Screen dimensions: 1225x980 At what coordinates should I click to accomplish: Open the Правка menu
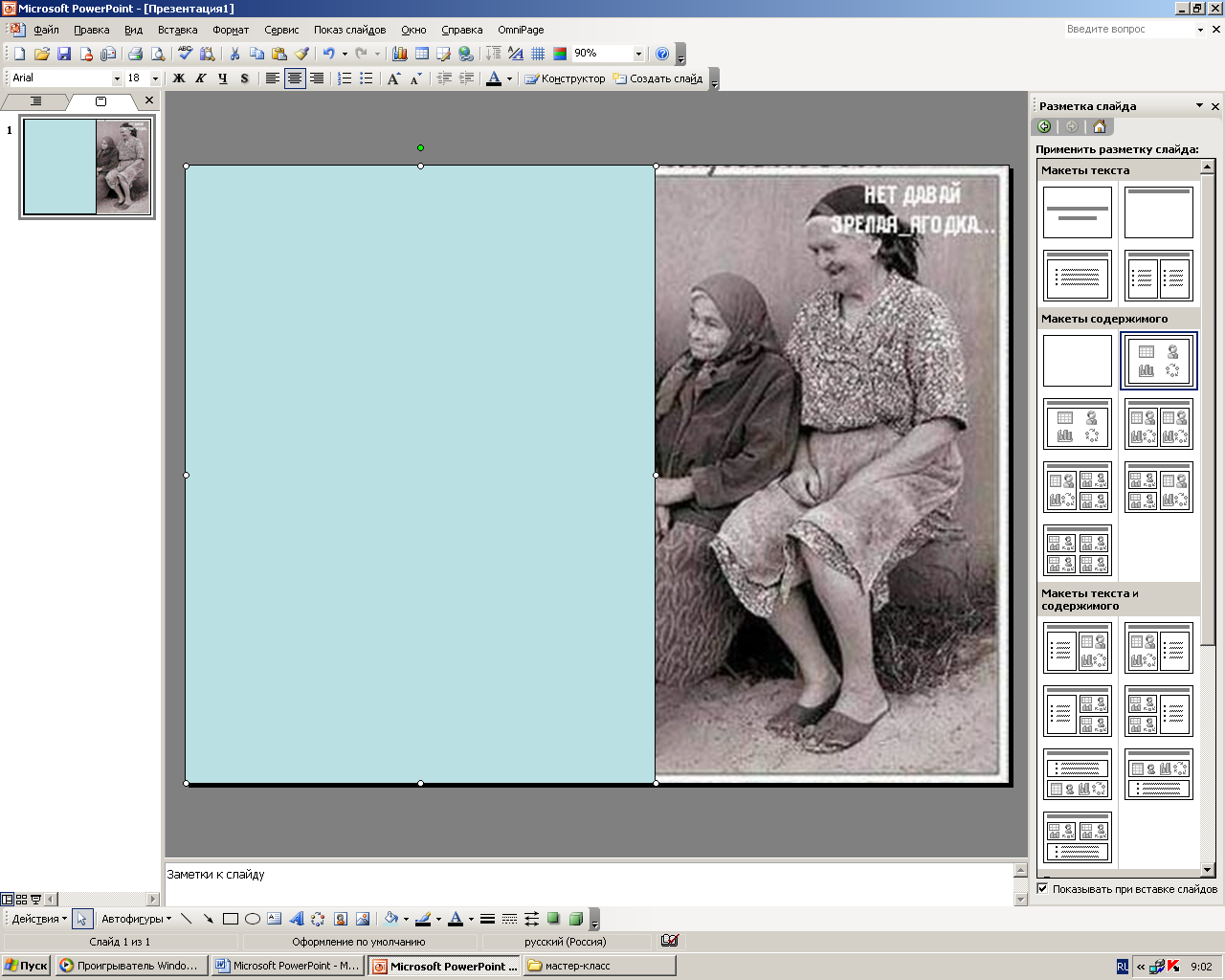tap(92, 30)
